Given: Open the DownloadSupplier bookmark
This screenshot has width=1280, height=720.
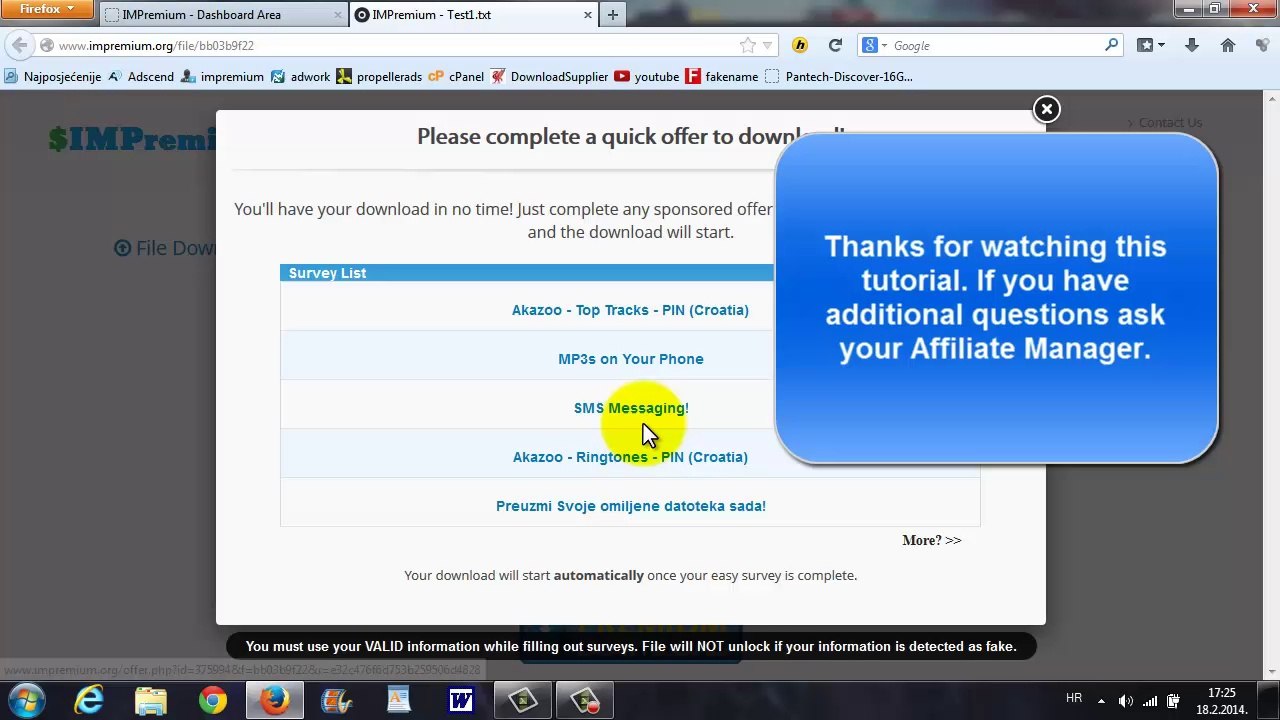Looking at the screenshot, I should click(x=550, y=77).
